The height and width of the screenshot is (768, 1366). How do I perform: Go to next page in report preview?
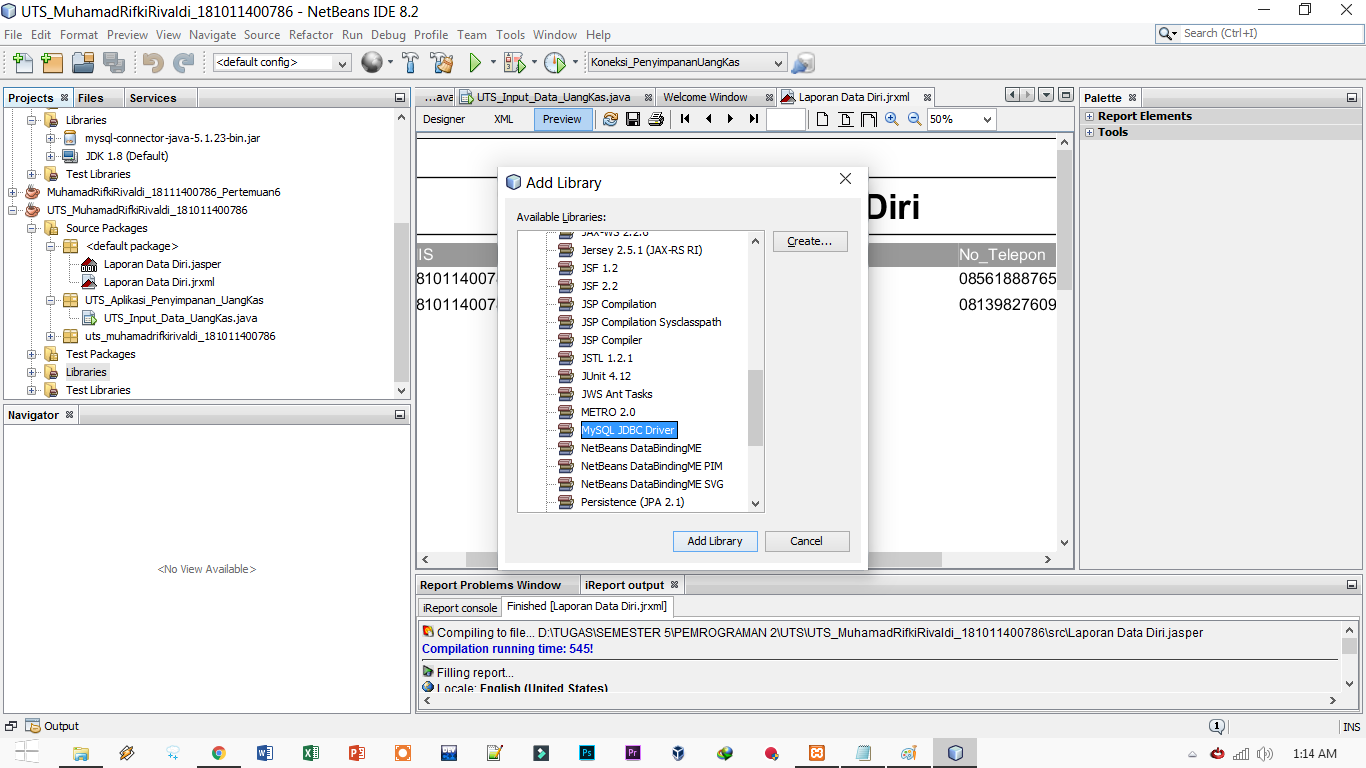point(731,119)
